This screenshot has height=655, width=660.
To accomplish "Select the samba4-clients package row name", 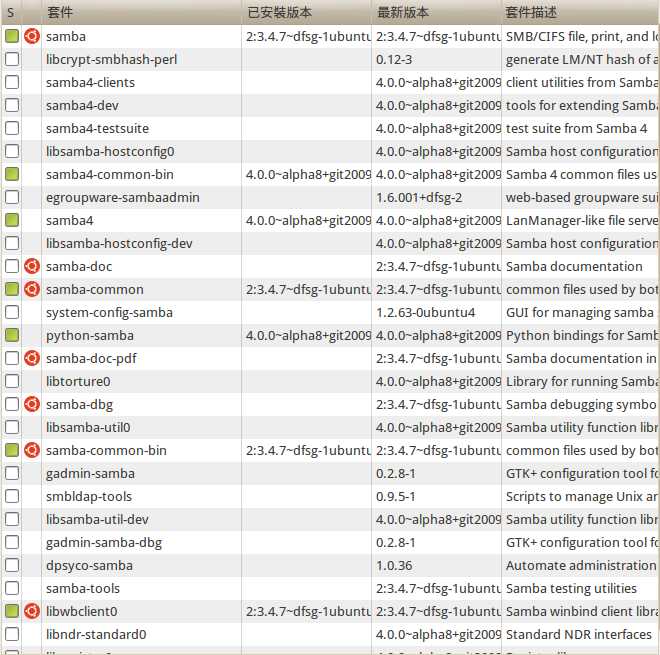I will click(90, 83).
